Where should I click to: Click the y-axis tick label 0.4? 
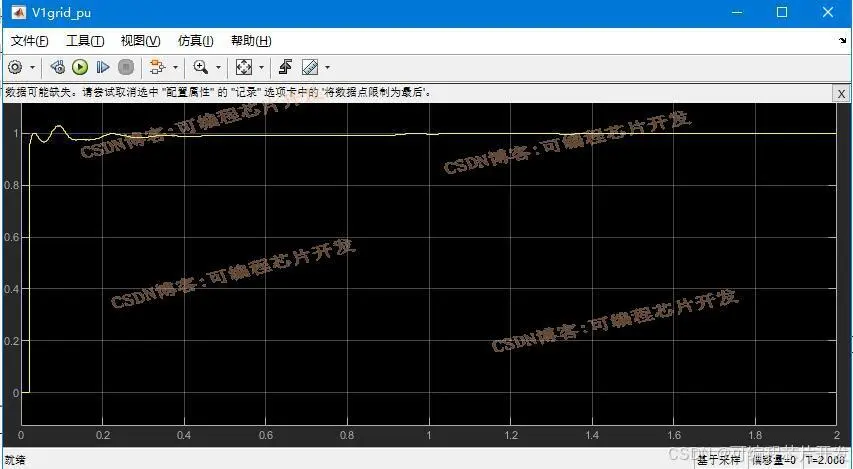(11, 288)
